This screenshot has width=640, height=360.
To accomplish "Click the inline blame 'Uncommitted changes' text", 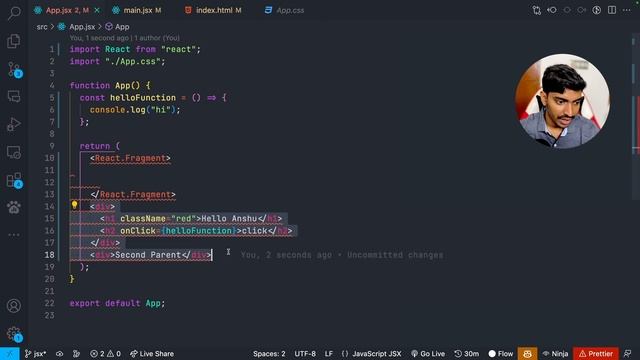I will [395, 255].
